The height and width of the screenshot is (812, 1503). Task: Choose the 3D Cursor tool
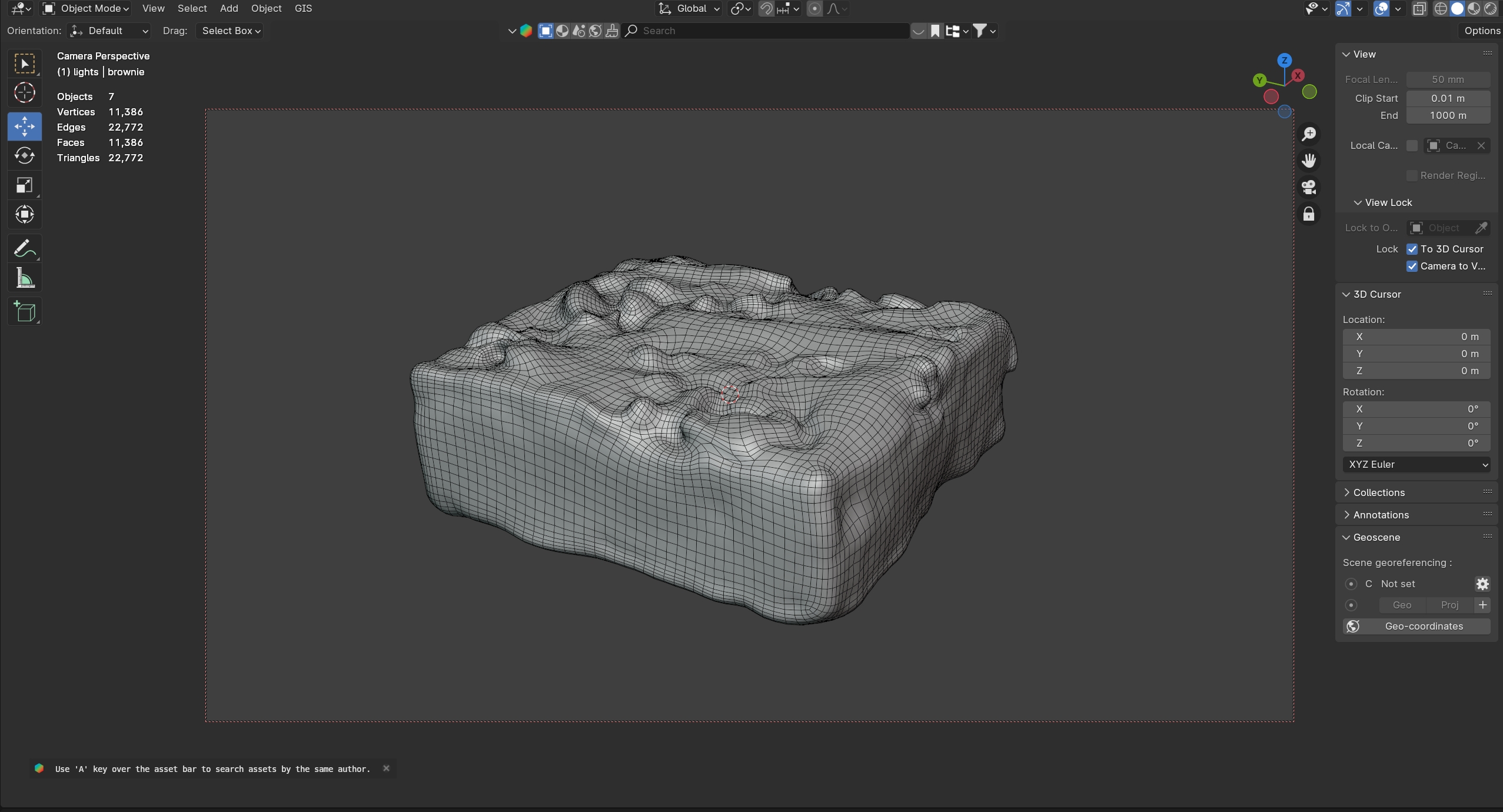coord(24,93)
